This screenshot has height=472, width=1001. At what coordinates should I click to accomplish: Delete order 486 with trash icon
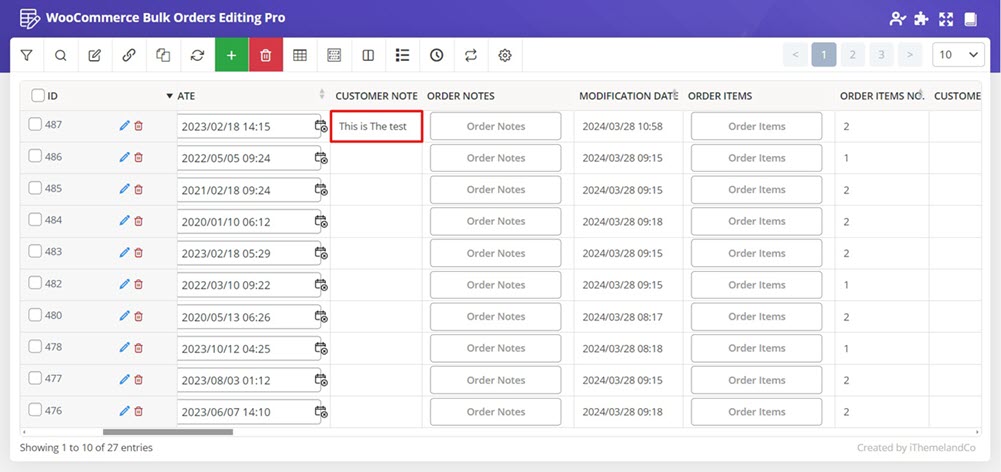(139, 157)
